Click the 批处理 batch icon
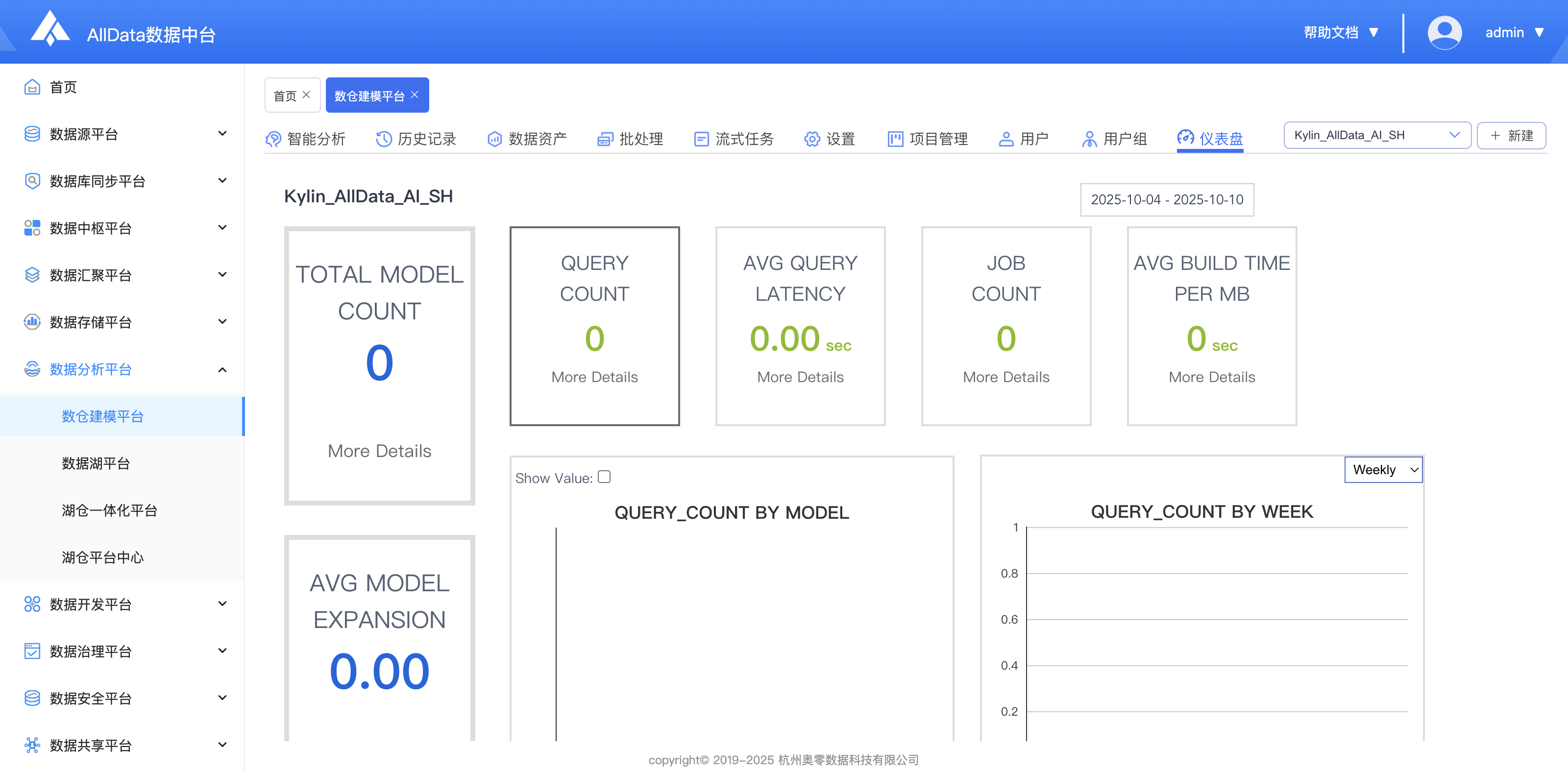The image size is (1568, 772). 605,139
